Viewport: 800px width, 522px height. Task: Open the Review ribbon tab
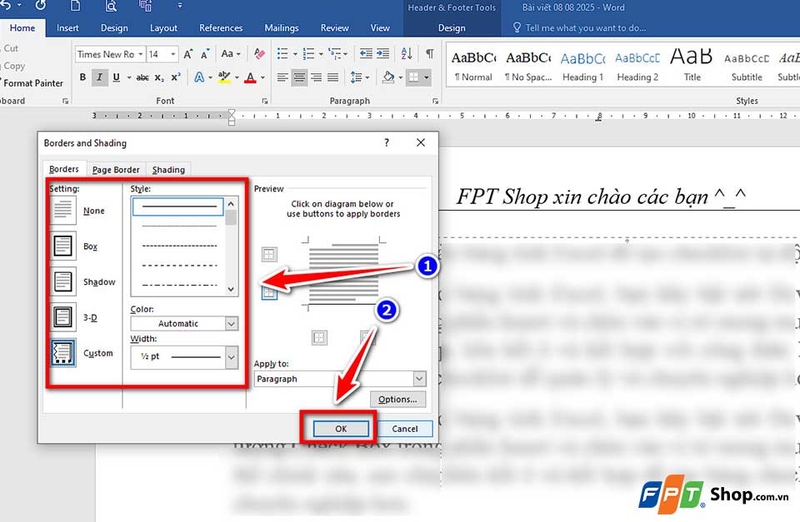click(x=334, y=28)
